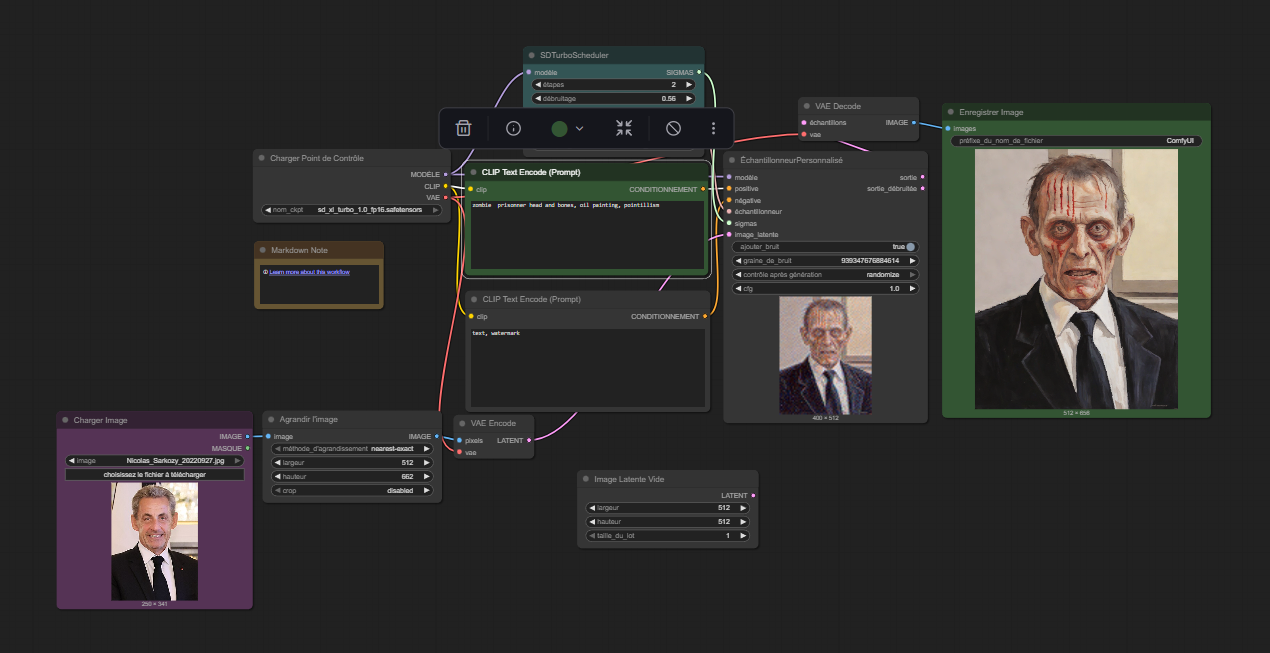Collapse the VAE Decode node via its title dot
Screen dimensions: 1270x653
point(806,106)
